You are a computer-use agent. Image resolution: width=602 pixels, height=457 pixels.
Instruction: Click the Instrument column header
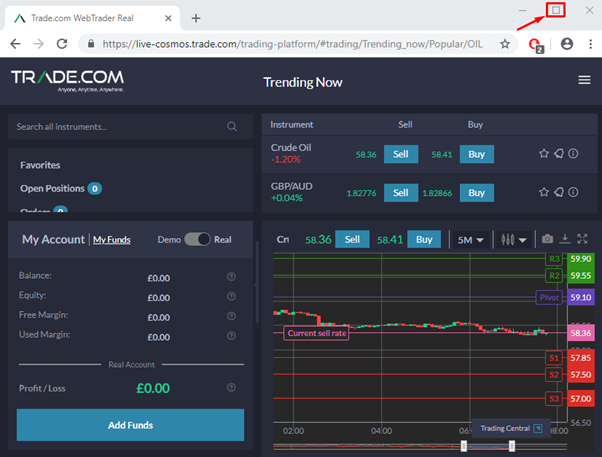click(x=291, y=124)
